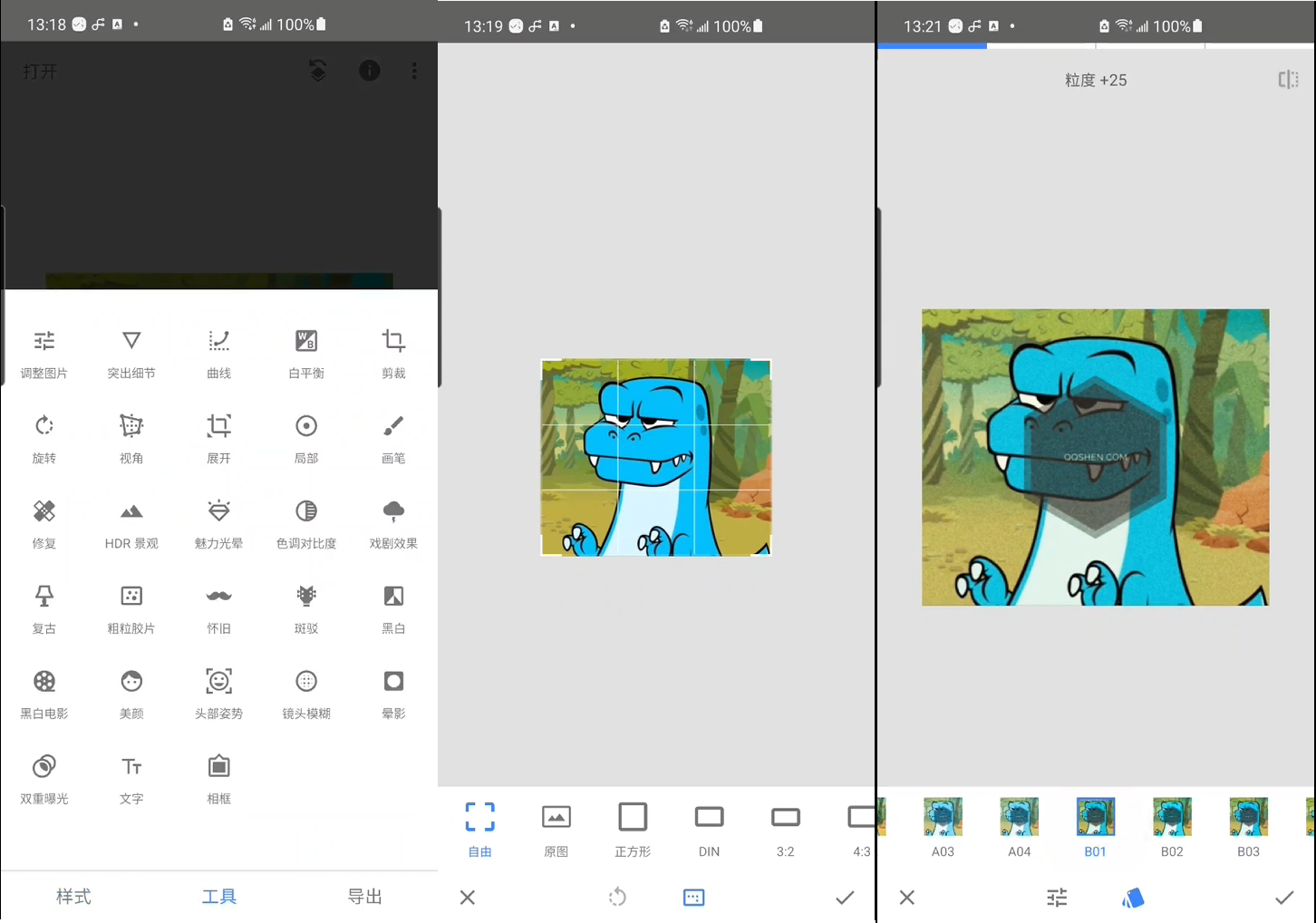Cancel the grainy film edit

907,898
